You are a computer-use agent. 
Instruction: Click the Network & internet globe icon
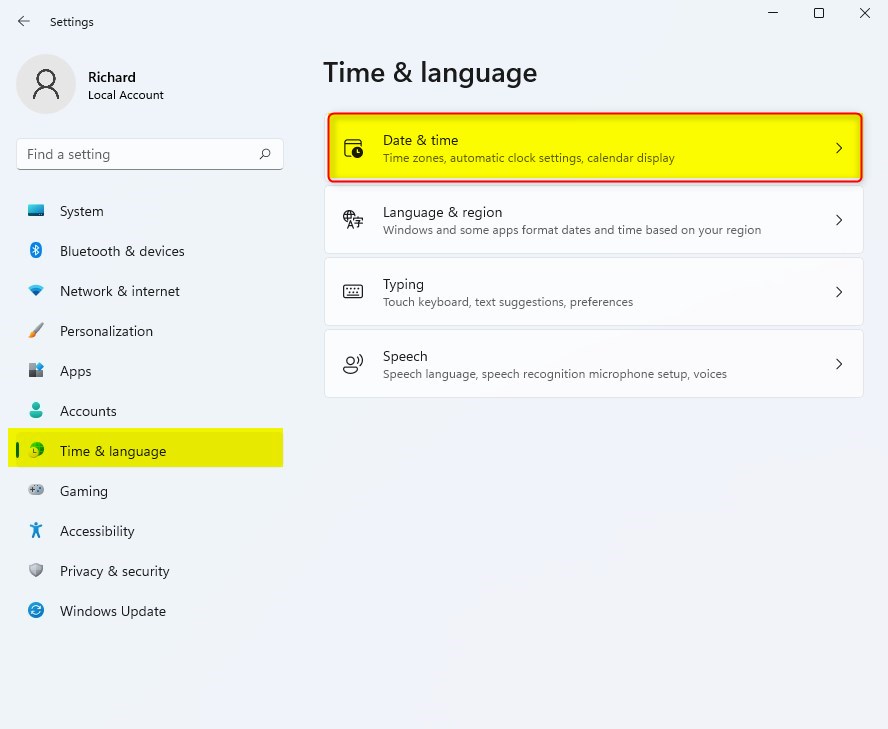[34, 291]
